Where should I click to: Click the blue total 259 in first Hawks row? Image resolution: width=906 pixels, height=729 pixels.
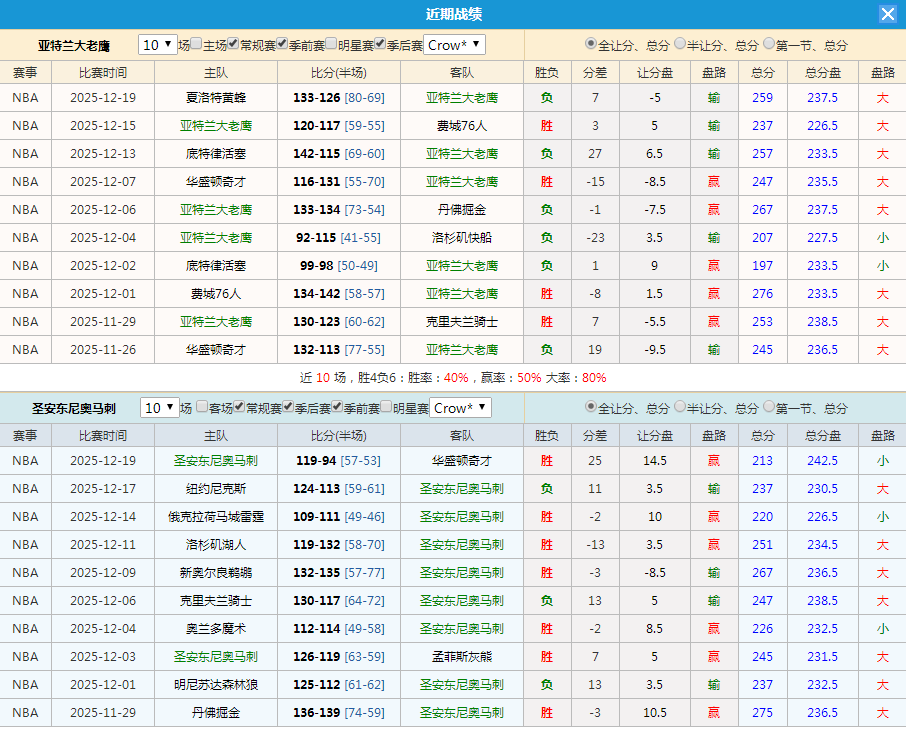coord(762,98)
